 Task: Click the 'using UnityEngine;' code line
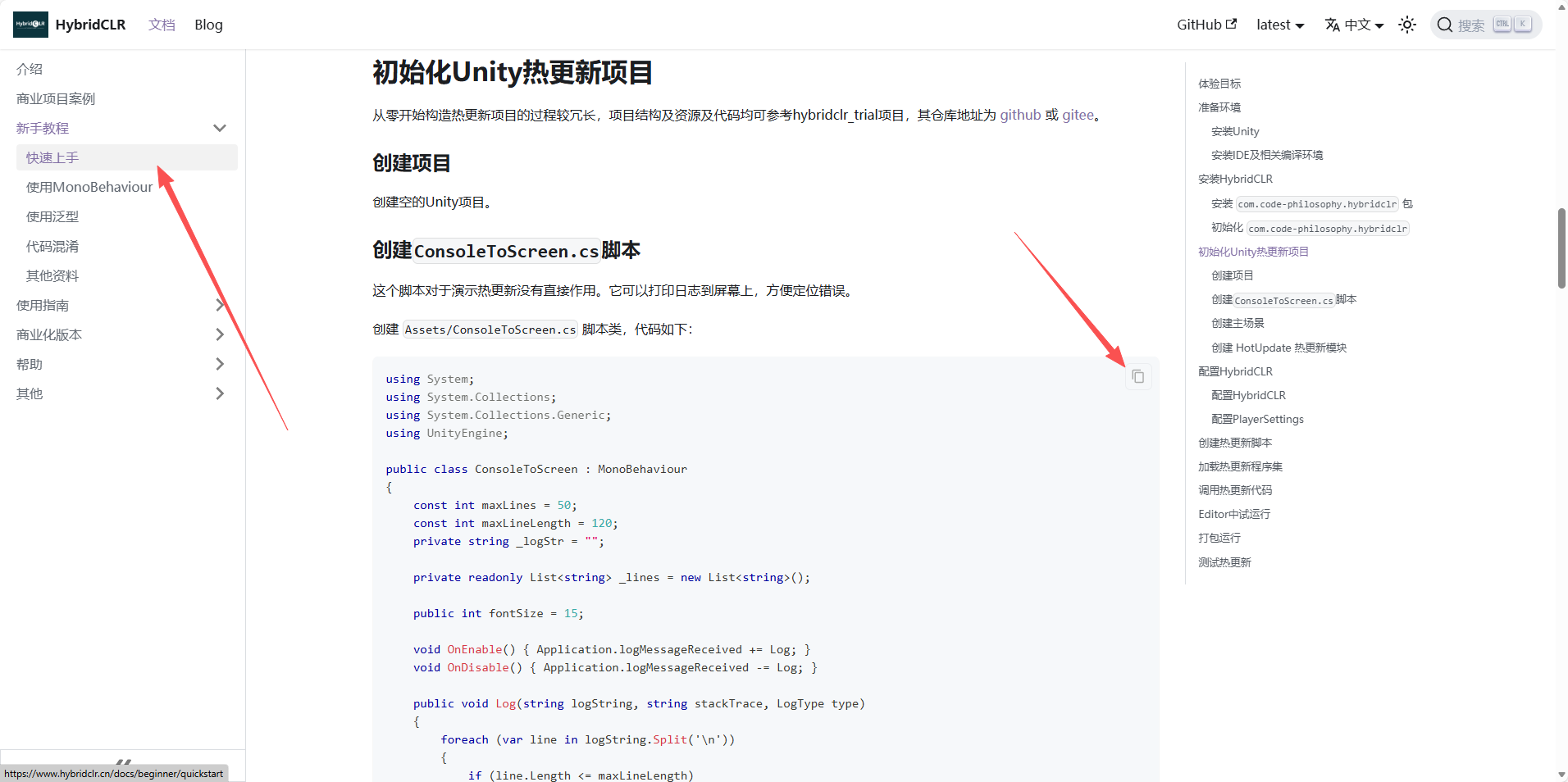tap(447, 433)
